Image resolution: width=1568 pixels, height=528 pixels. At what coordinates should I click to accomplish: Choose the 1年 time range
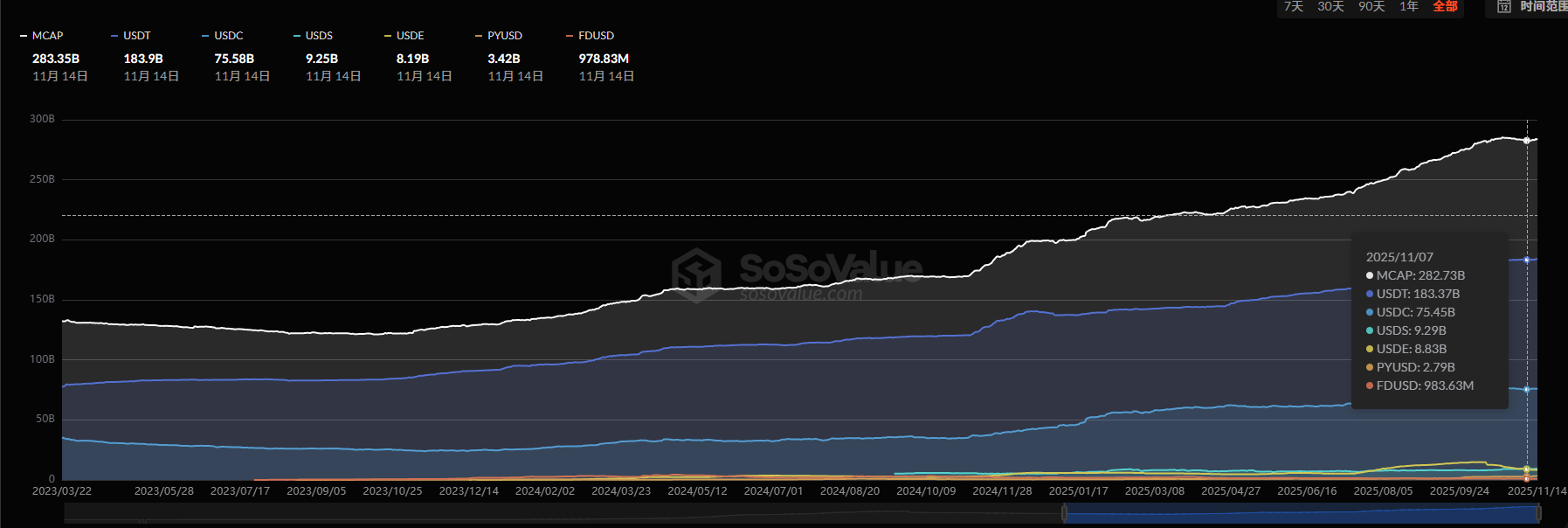(x=1408, y=7)
